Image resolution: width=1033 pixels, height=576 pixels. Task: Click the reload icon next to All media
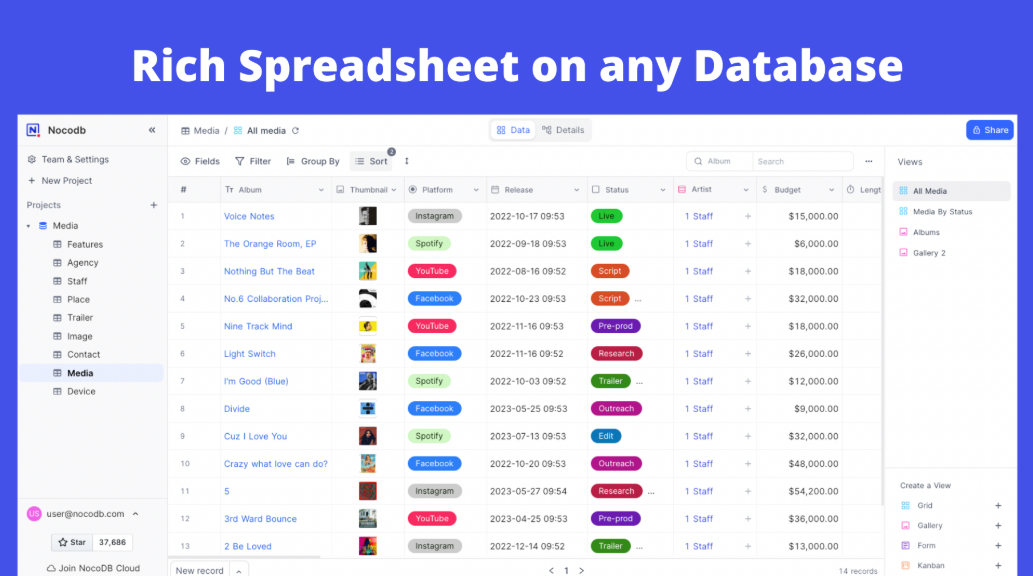point(296,130)
